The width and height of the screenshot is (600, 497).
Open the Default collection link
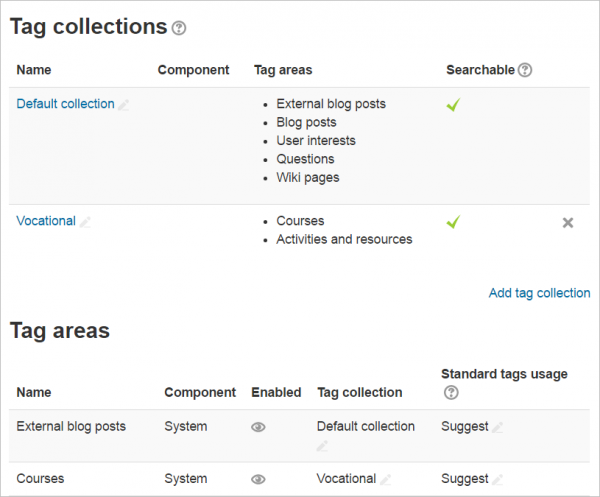click(65, 104)
